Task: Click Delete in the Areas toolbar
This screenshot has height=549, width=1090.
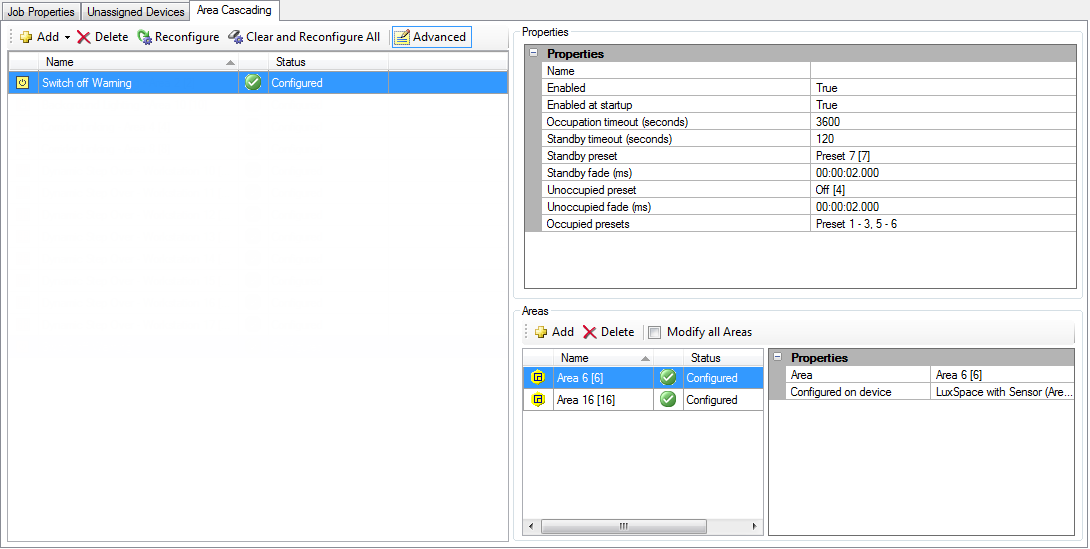Action: [608, 332]
